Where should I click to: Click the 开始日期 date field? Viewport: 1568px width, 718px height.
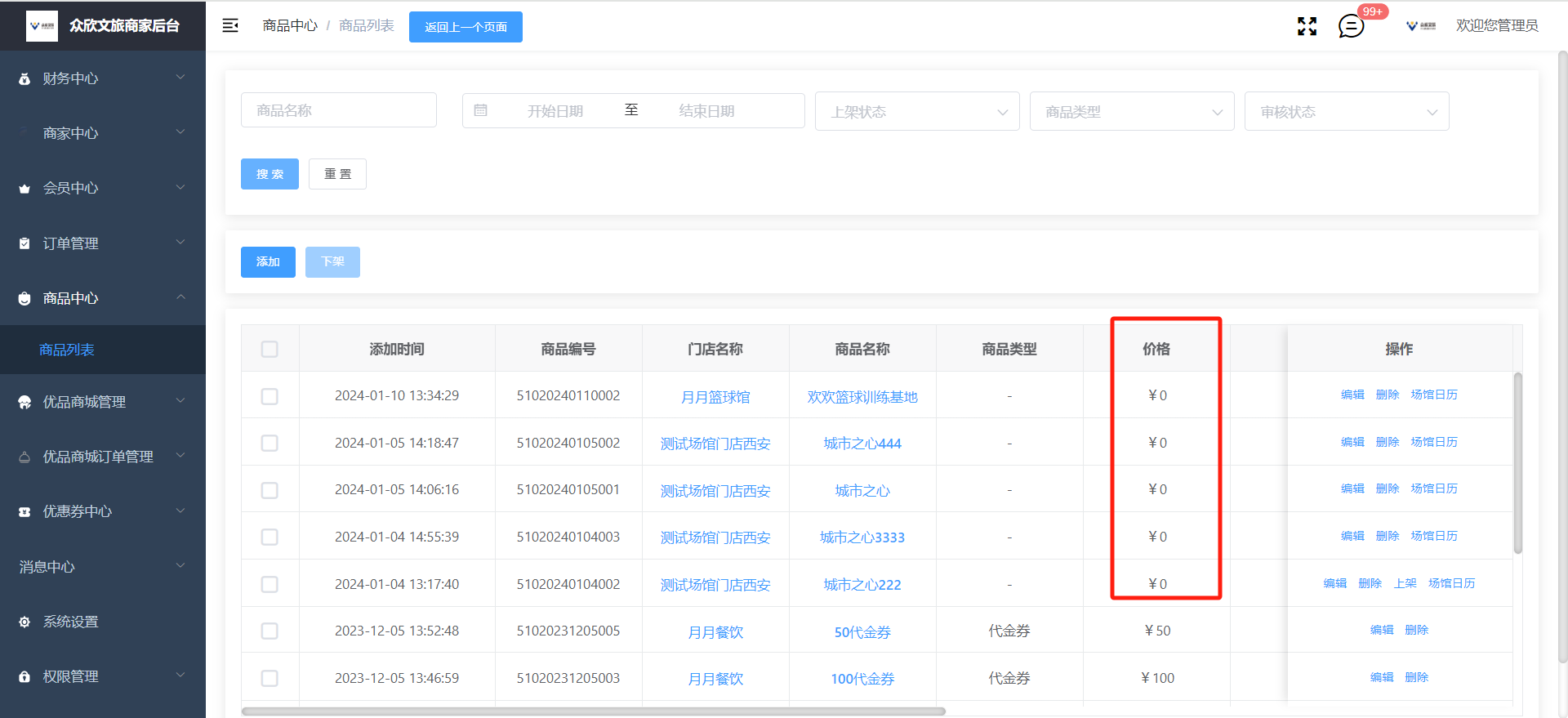click(x=555, y=111)
